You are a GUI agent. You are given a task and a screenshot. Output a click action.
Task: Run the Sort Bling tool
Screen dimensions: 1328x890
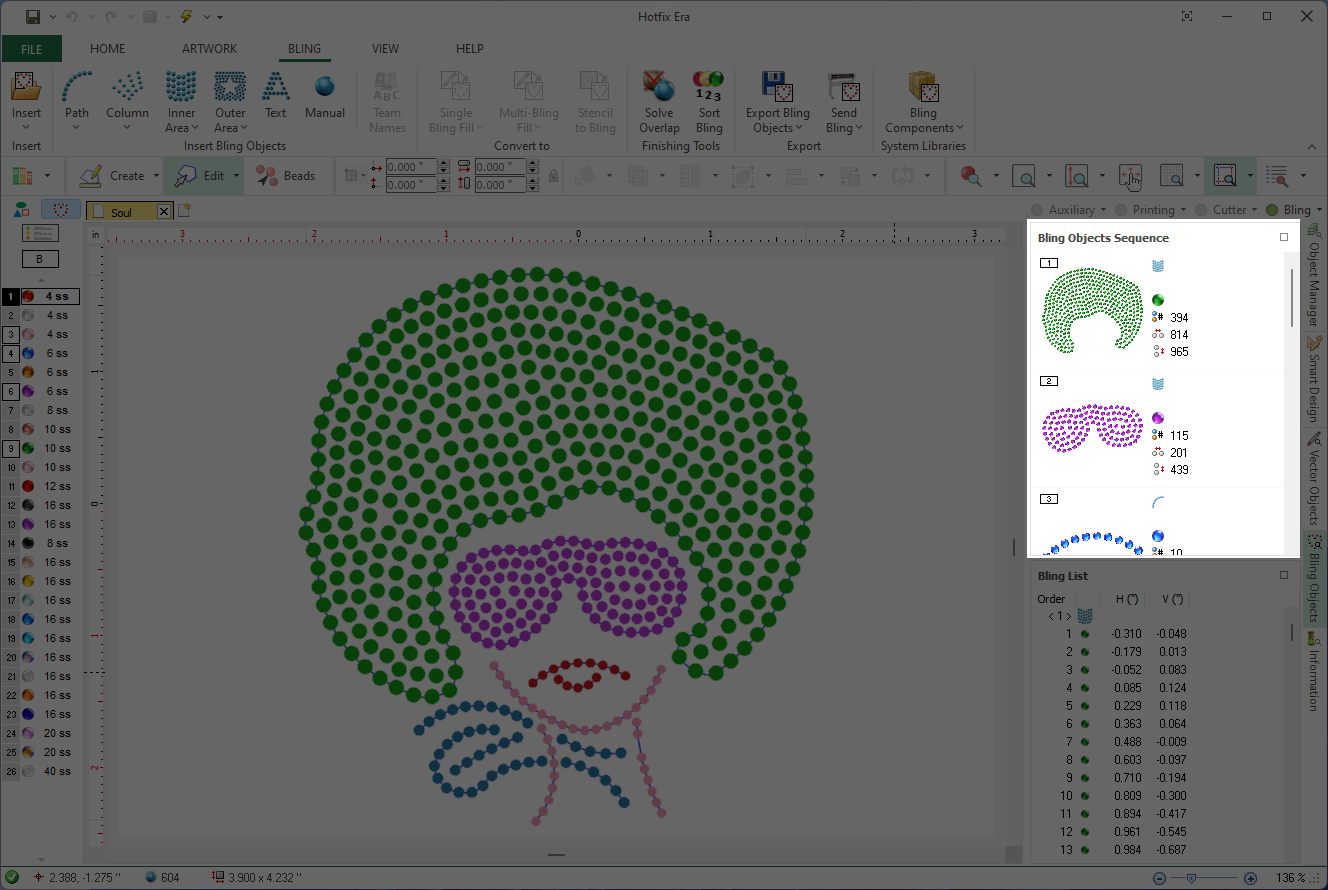tap(709, 100)
